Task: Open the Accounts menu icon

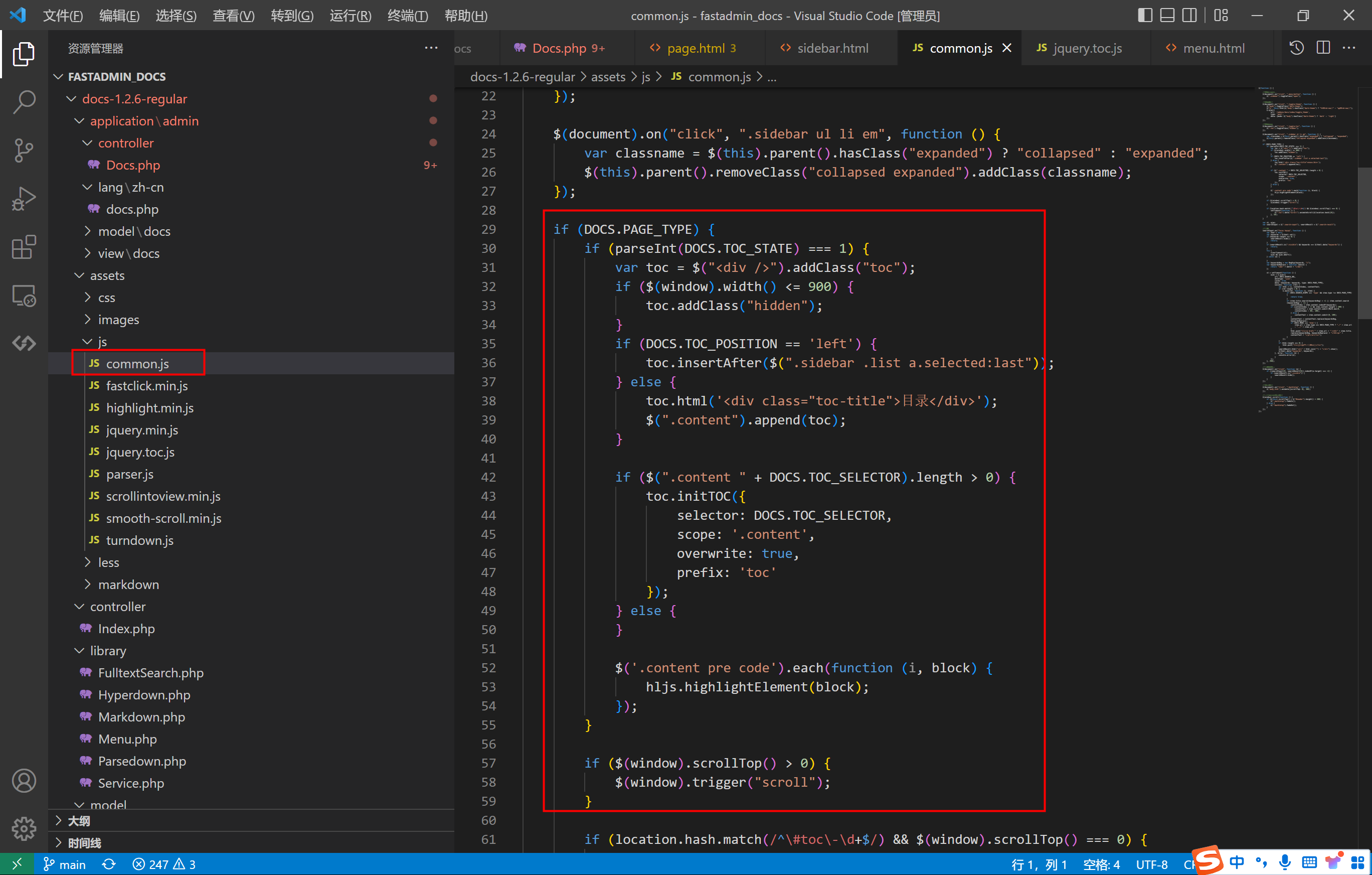Action: pos(24,781)
